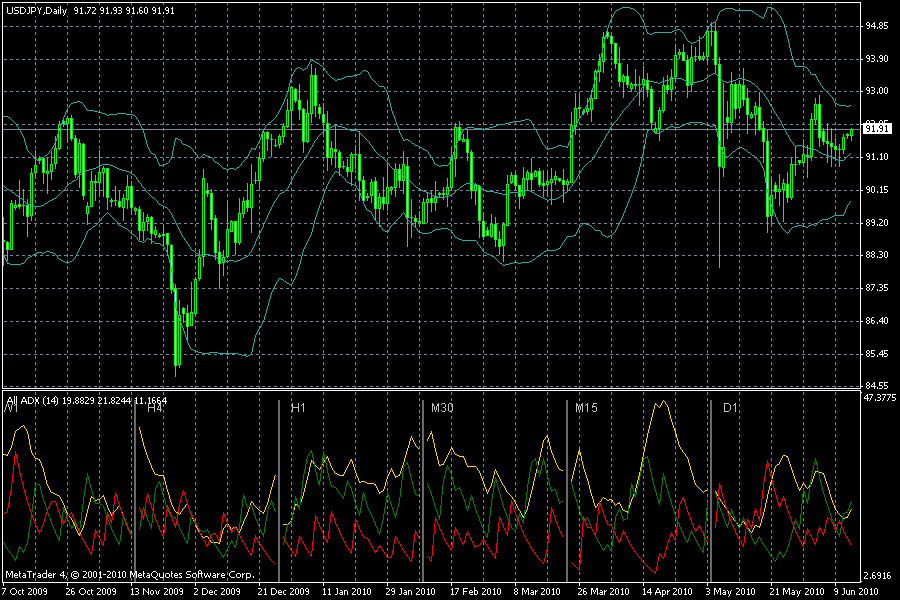Select the 87.35 price axis label
900x600 pixels.
coord(876,288)
